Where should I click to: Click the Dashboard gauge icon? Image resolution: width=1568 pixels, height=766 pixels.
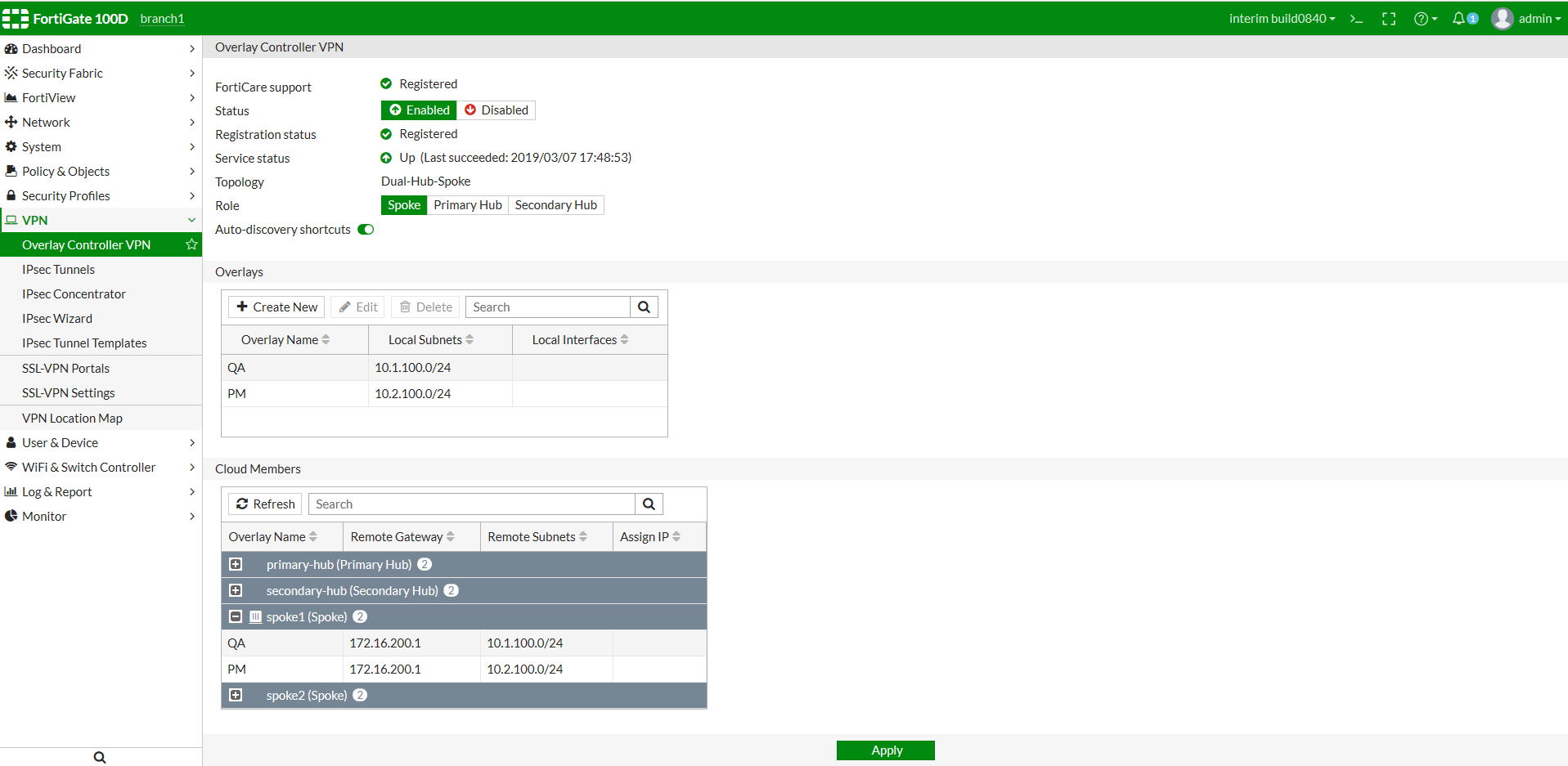pos(11,48)
